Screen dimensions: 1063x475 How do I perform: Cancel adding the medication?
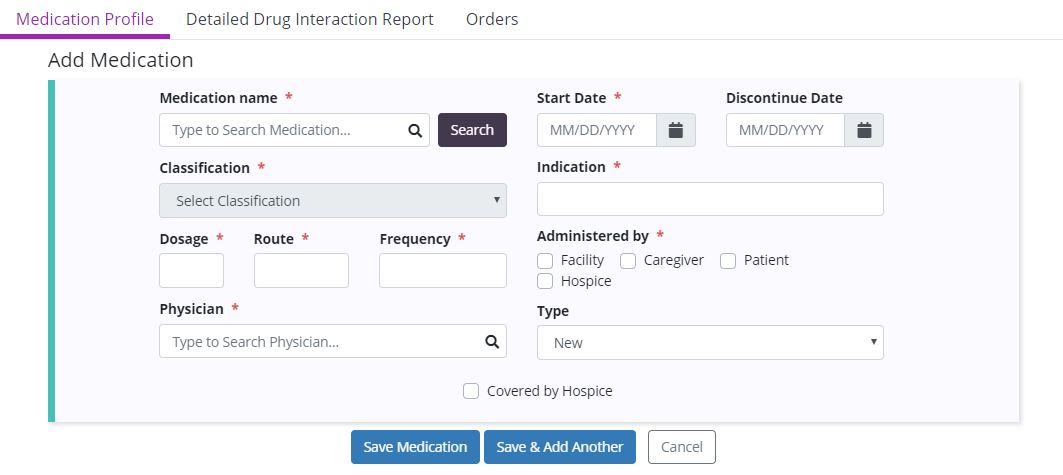[681, 447]
